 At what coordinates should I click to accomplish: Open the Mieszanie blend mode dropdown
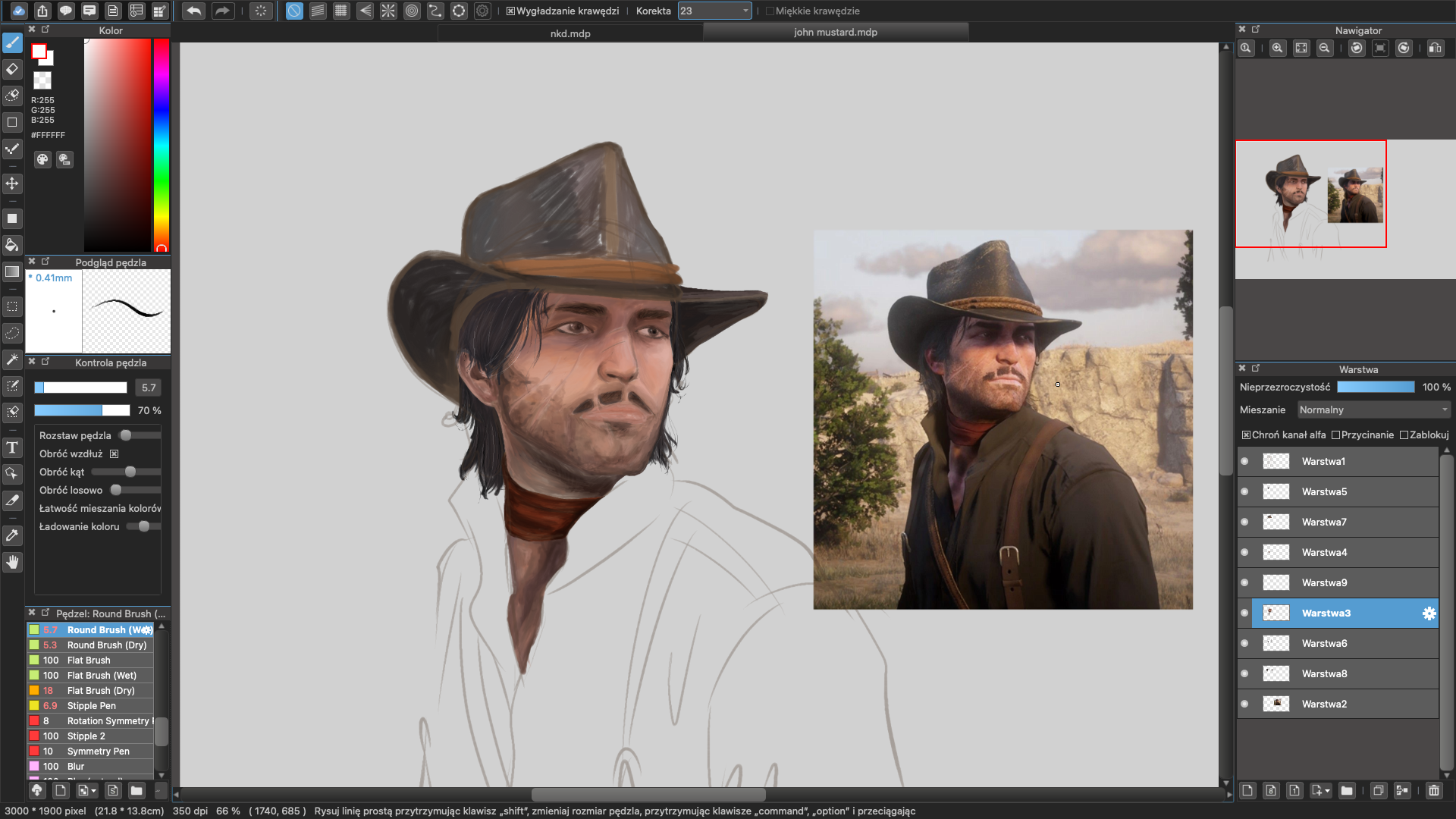[x=1373, y=410]
